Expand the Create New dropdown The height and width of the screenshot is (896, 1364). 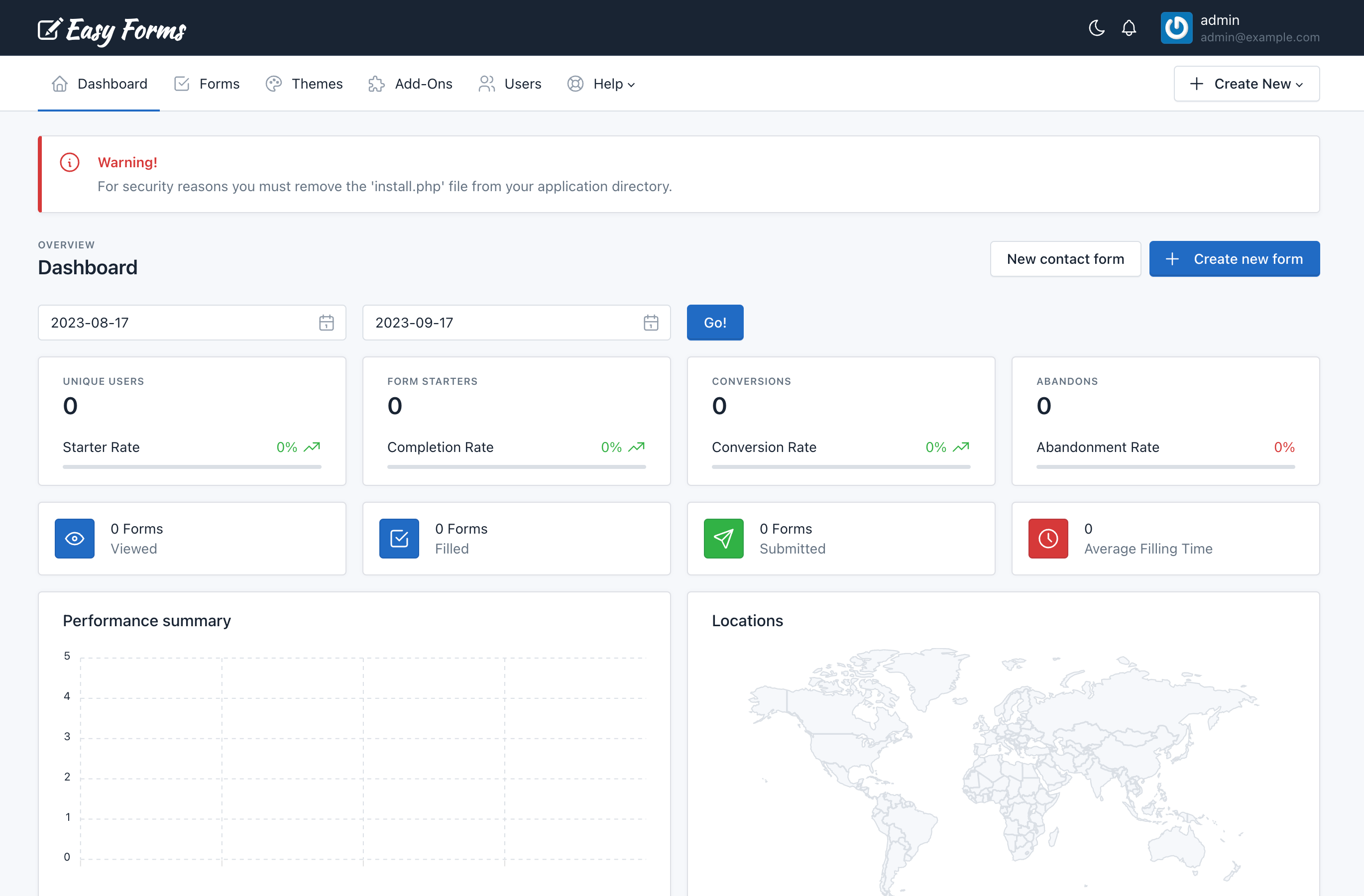pyautogui.click(x=1246, y=83)
